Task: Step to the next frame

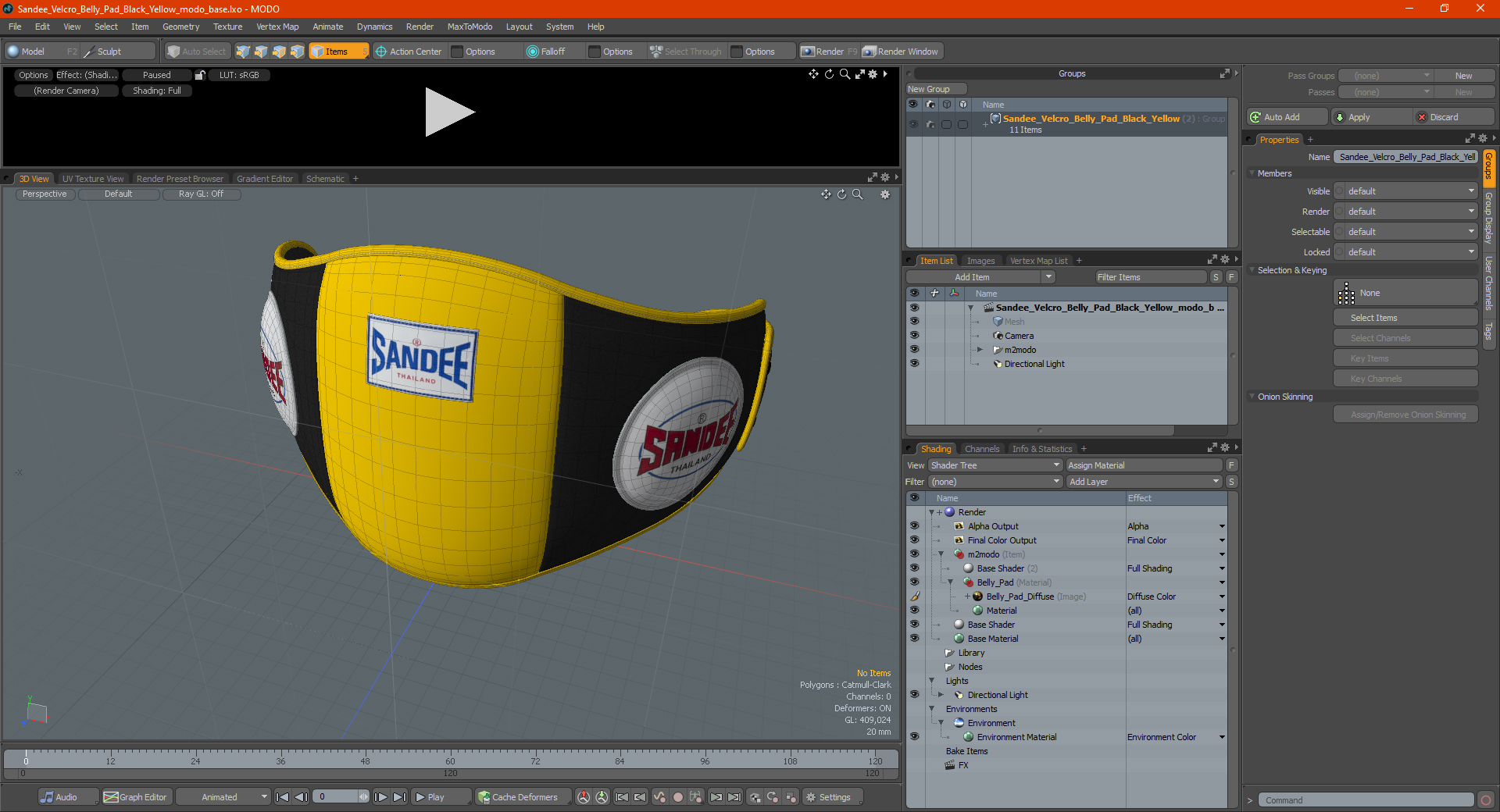Action: coord(380,797)
